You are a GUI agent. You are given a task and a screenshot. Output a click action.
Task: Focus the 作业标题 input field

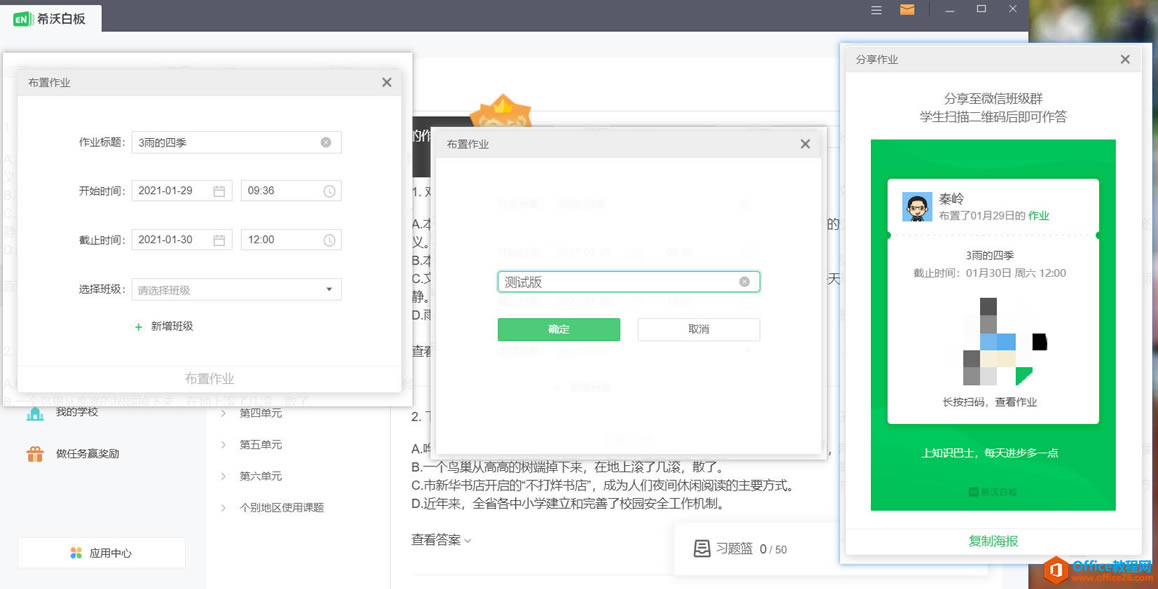[x=236, y=142]
